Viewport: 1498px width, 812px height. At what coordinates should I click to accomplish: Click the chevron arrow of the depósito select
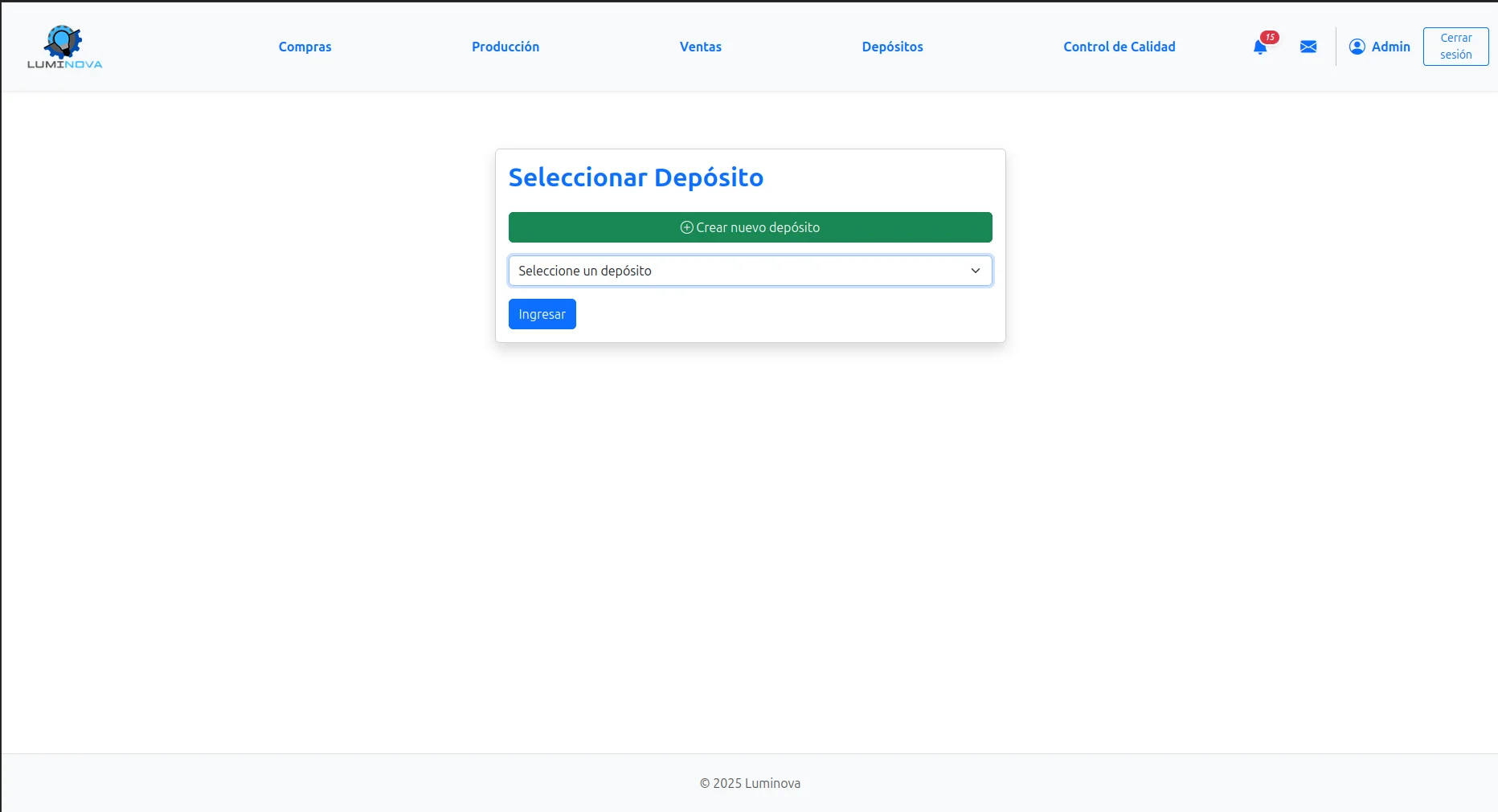(x=975, y=271)
